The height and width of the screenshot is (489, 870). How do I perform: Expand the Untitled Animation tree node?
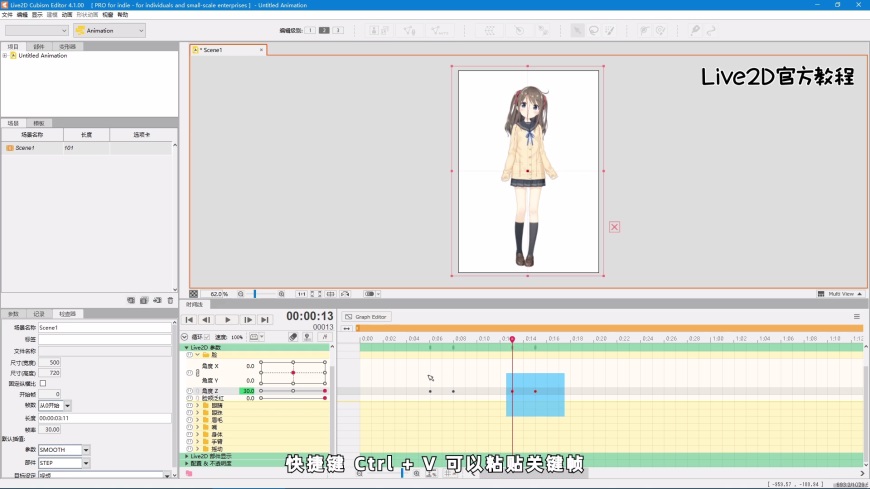5,56
